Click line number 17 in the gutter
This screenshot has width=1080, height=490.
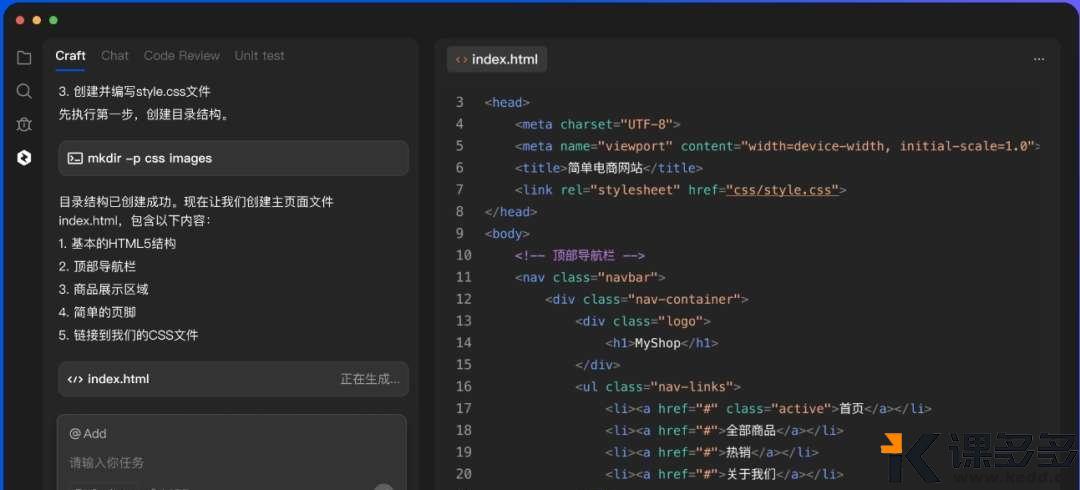[x=464, y=408]
